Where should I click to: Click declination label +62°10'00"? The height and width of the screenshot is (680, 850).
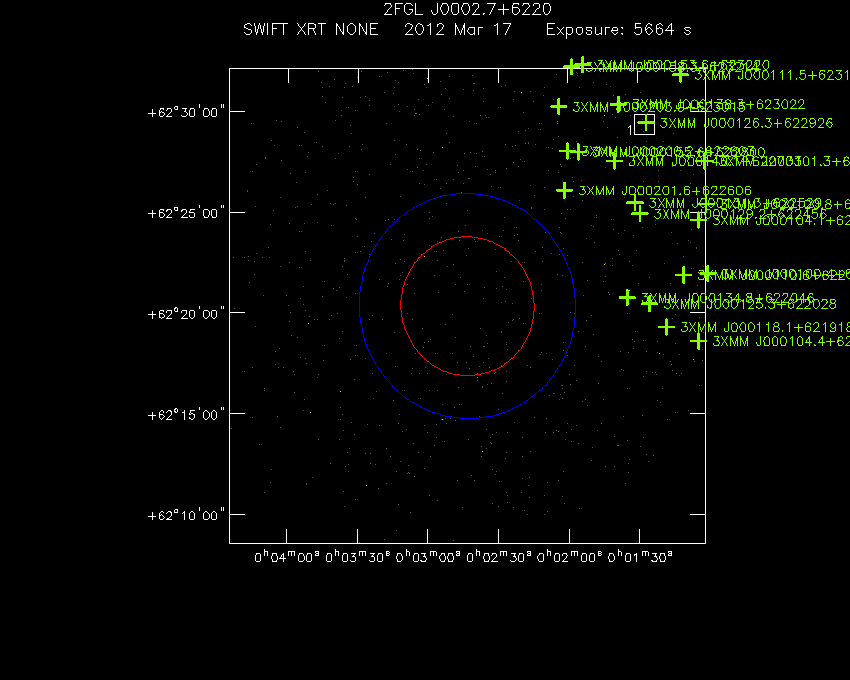point(186,515)
